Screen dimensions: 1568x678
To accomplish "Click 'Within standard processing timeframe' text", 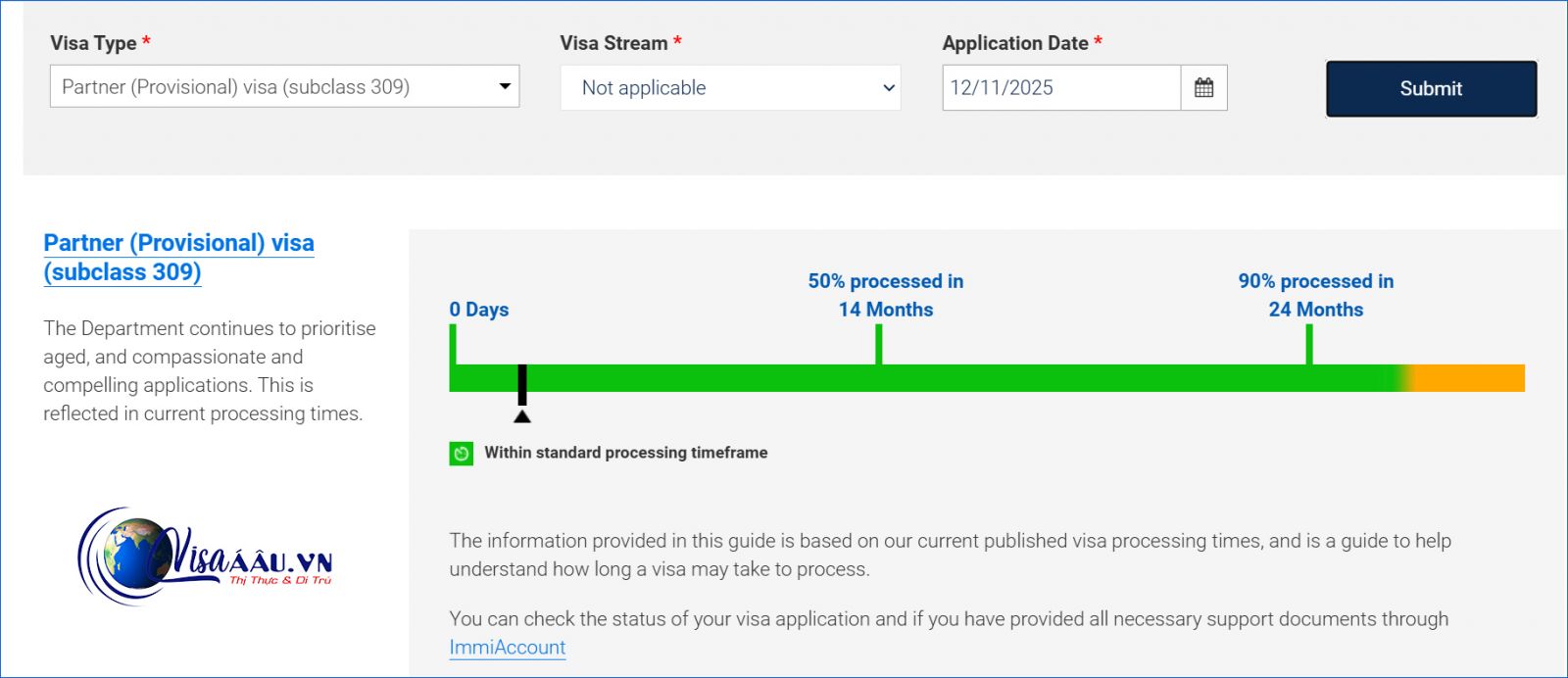I will click(x=626, y=453).
